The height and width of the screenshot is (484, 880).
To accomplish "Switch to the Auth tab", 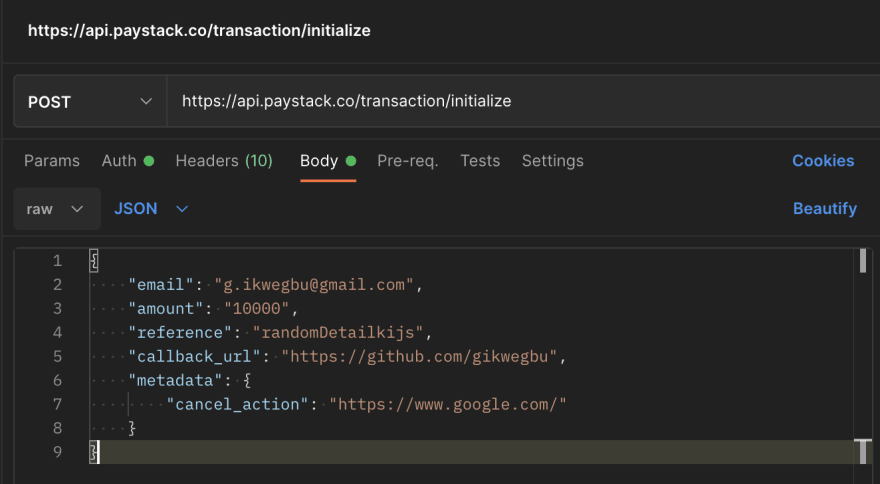I will 127,161.
